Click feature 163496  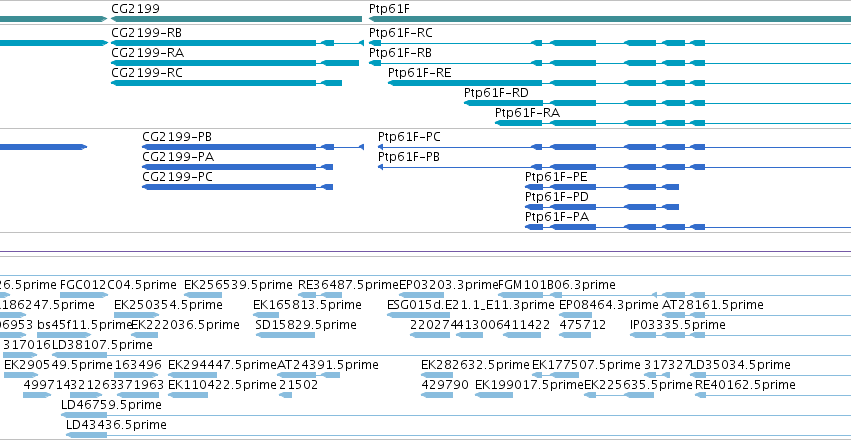point(136,375)
